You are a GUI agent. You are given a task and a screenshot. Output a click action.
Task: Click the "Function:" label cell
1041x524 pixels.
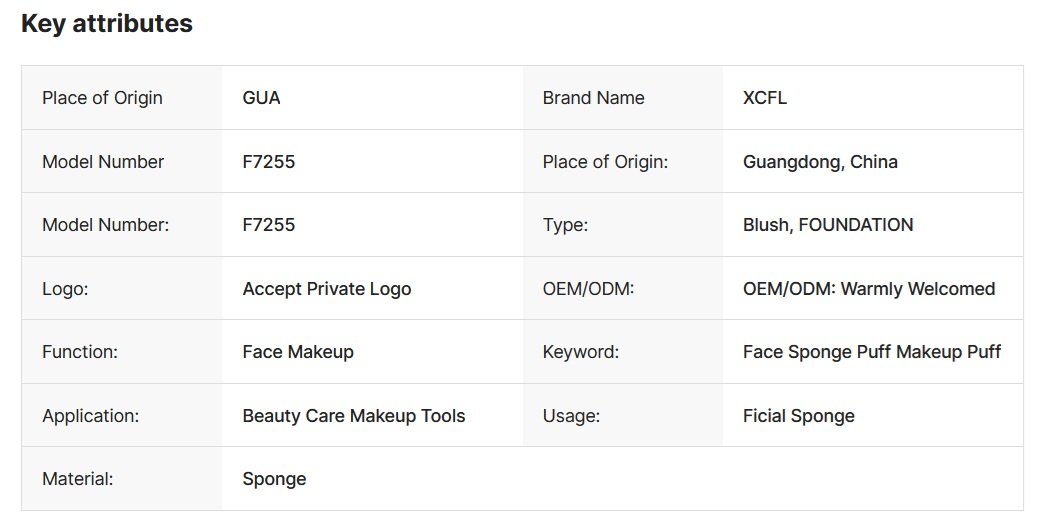coord(80,352)
